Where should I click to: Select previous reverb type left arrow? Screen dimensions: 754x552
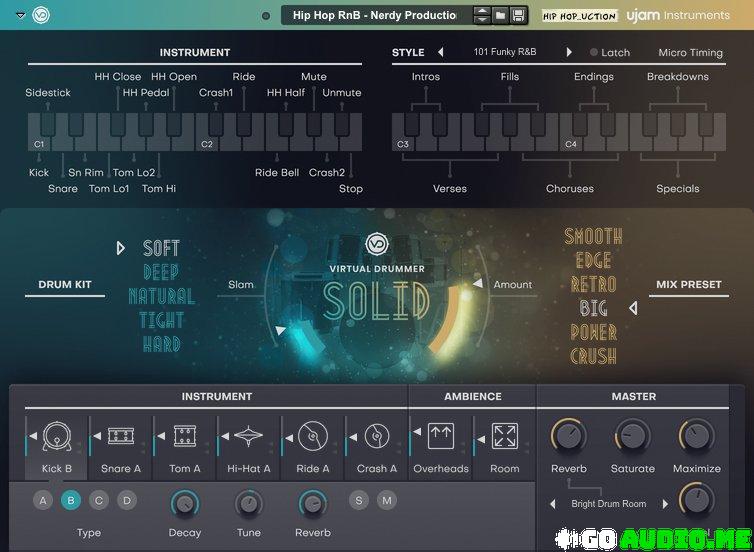coord(553,504)
